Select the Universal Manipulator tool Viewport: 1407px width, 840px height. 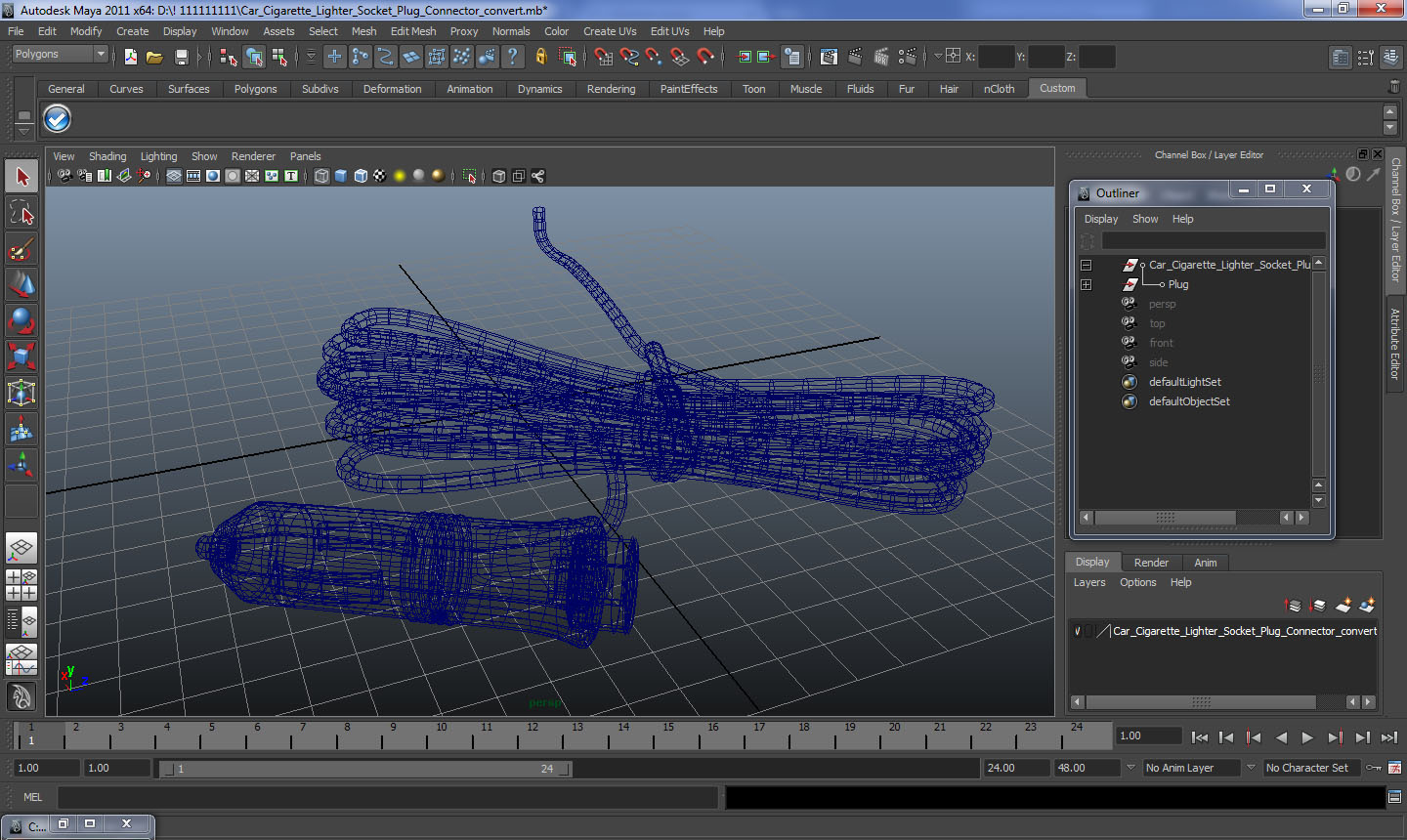pos(21,393)
